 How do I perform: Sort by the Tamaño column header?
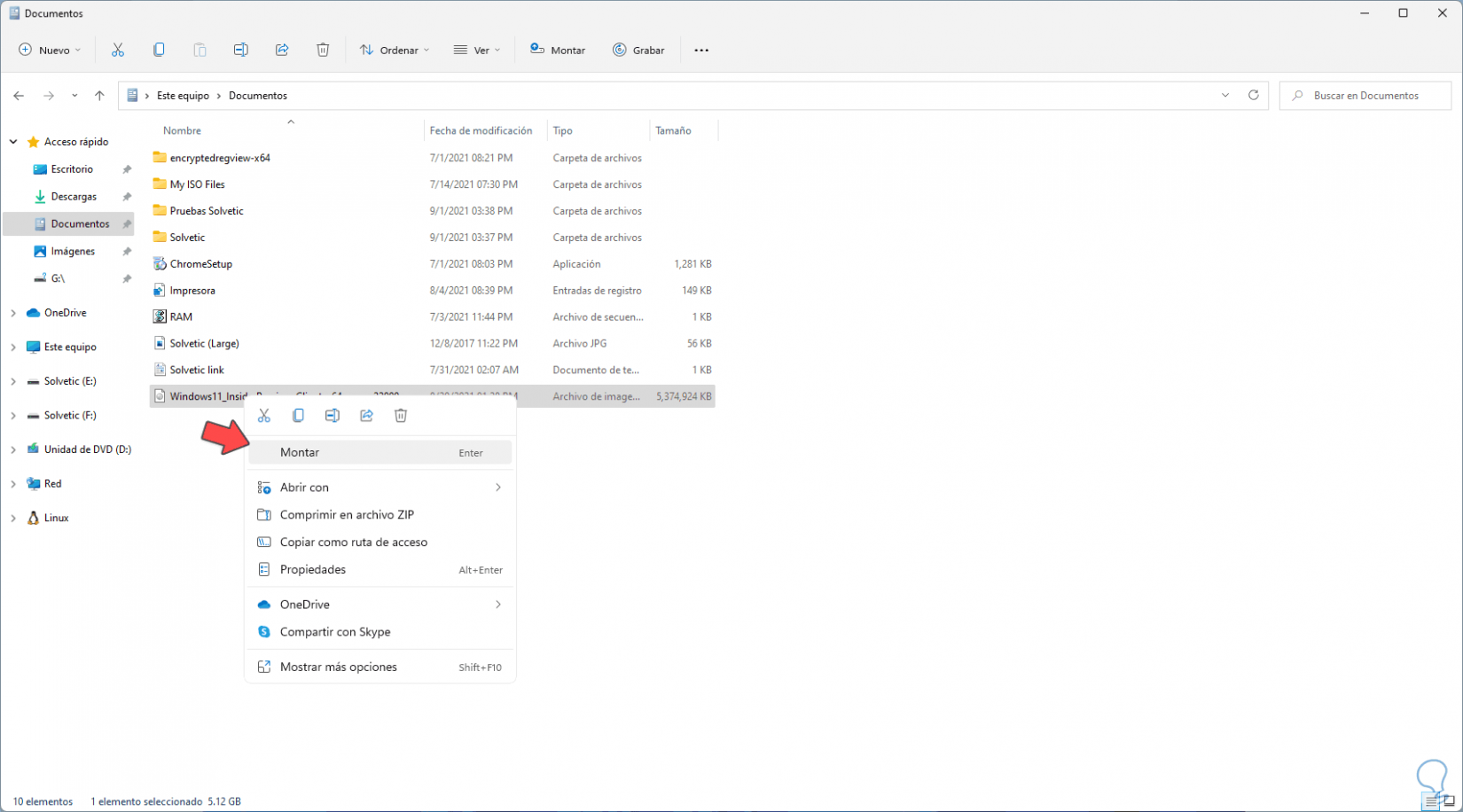tap(673, 130)
